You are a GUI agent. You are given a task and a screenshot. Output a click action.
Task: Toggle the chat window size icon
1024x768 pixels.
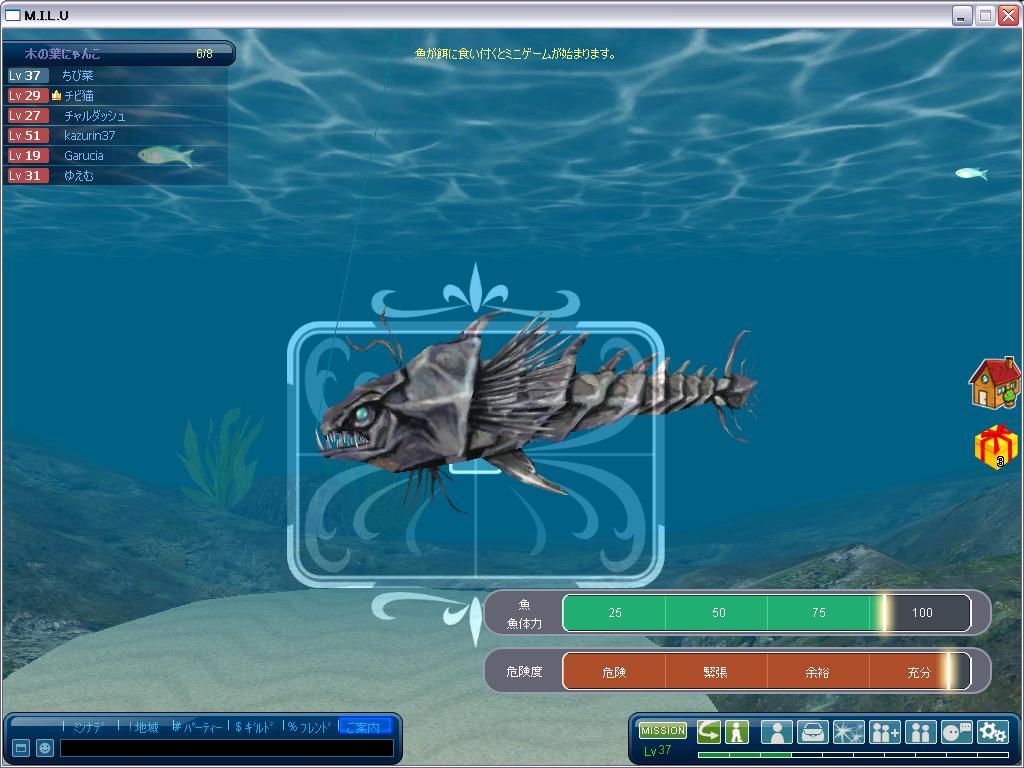(20, 748)
